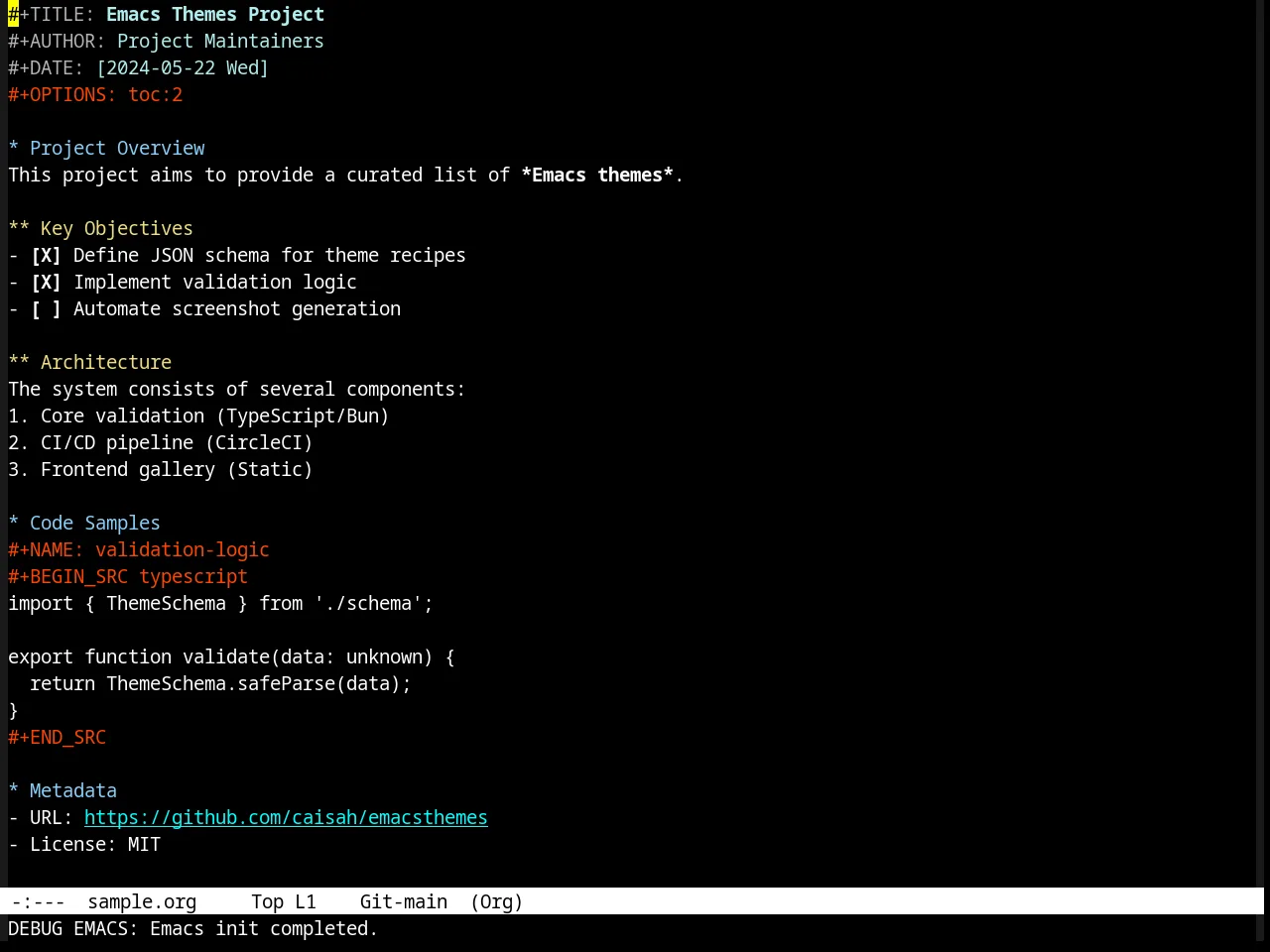The width and height of the screenshot is (1270, 952).
Task: Toggle the 'Implement validation logic' checkbox
Action: click(46, 282)
